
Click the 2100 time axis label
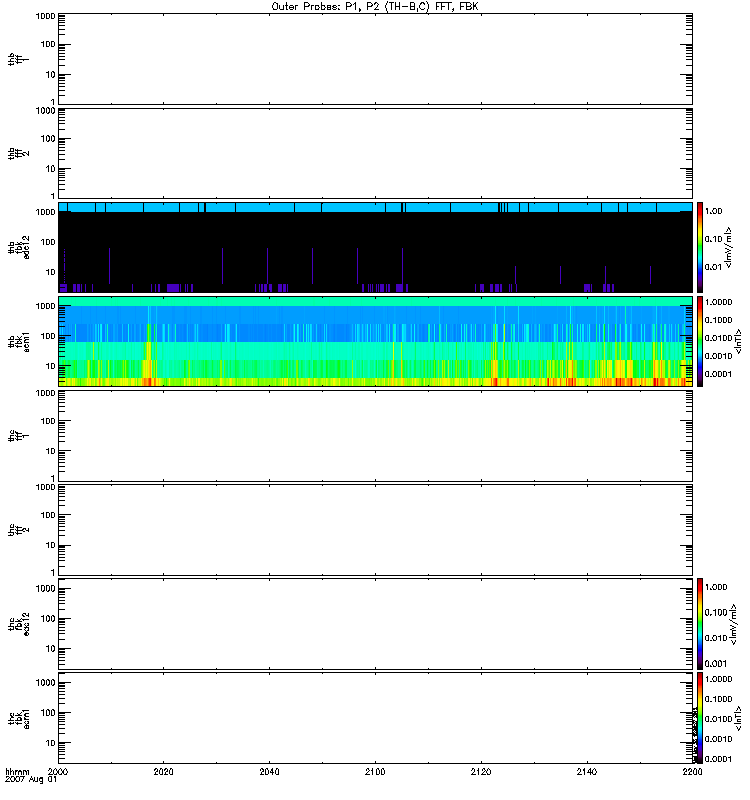click(x=375, y=773)
